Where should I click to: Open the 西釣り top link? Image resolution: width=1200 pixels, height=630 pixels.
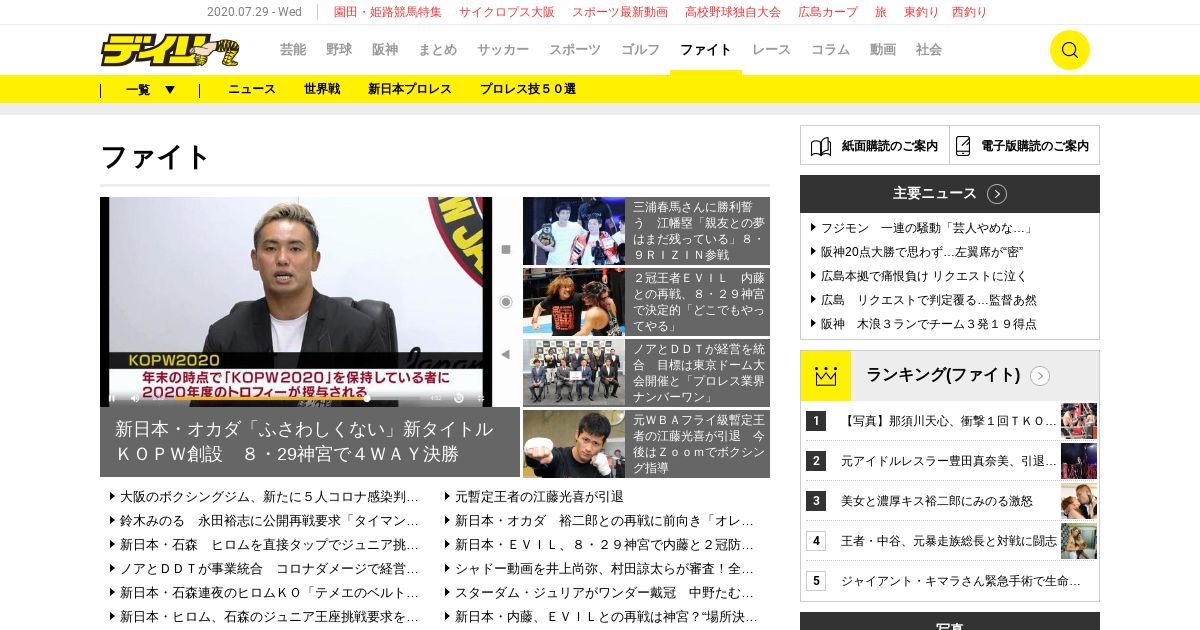point(970,12)
